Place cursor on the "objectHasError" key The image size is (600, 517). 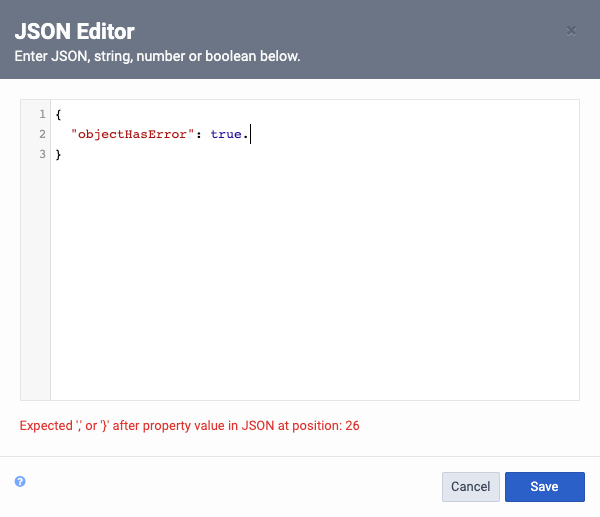[132, 134]
